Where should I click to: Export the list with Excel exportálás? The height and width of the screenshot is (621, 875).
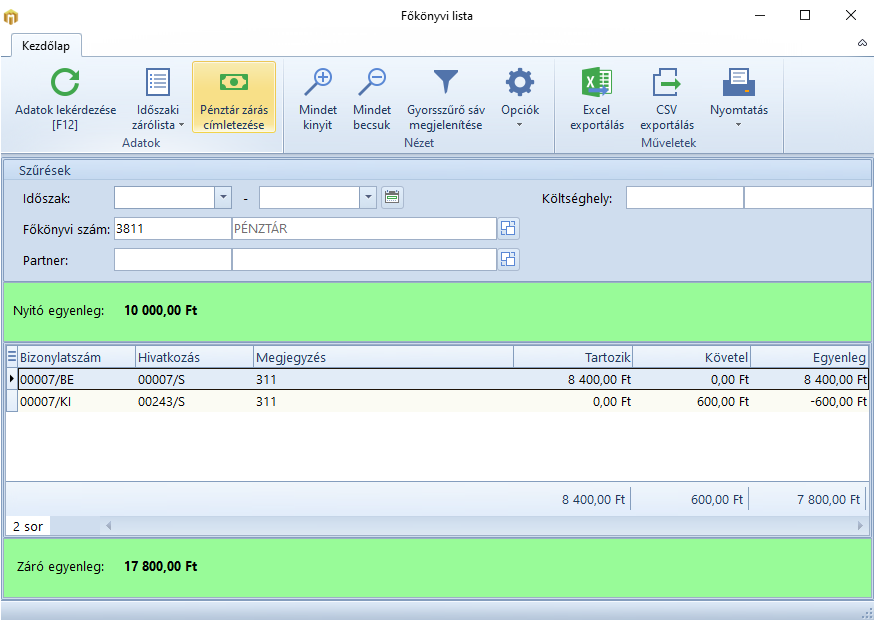coord(597,98)
